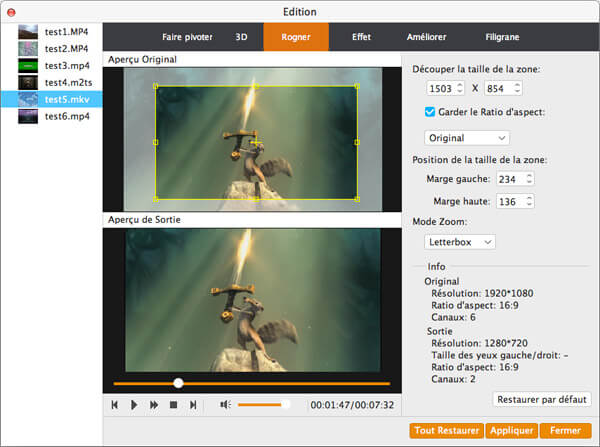Select bottom-right crop handle
This screenshot has height=447, width=600.
[x=357, y=199]
